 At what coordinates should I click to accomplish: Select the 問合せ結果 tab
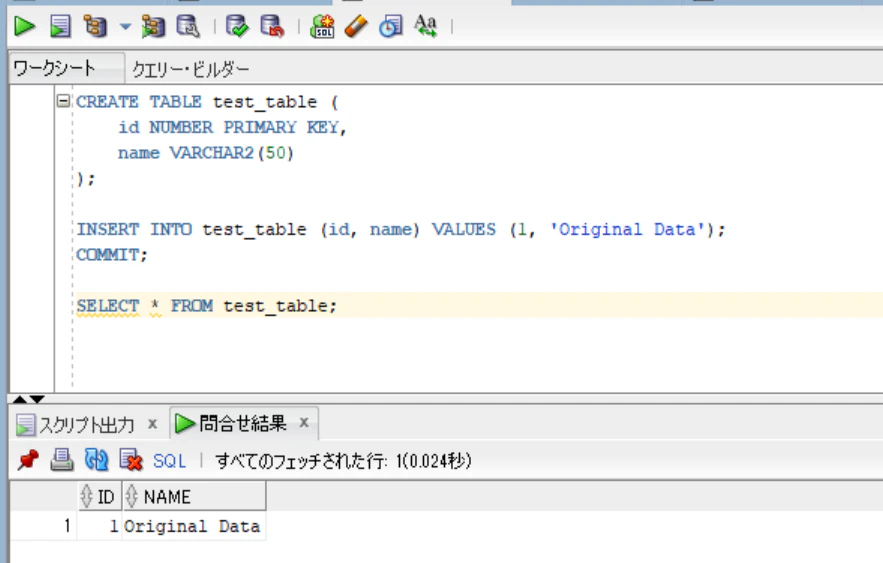(243, 423)
